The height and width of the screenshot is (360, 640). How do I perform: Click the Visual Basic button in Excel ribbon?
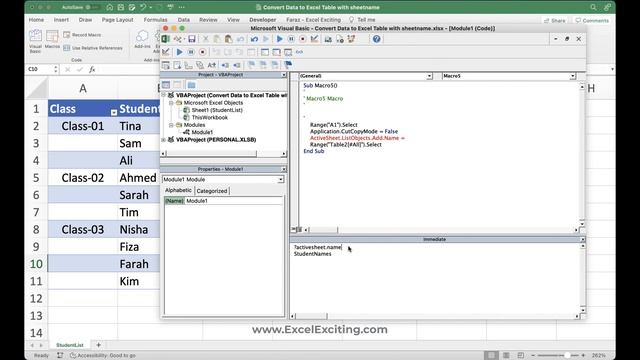[x=36, y=42]
